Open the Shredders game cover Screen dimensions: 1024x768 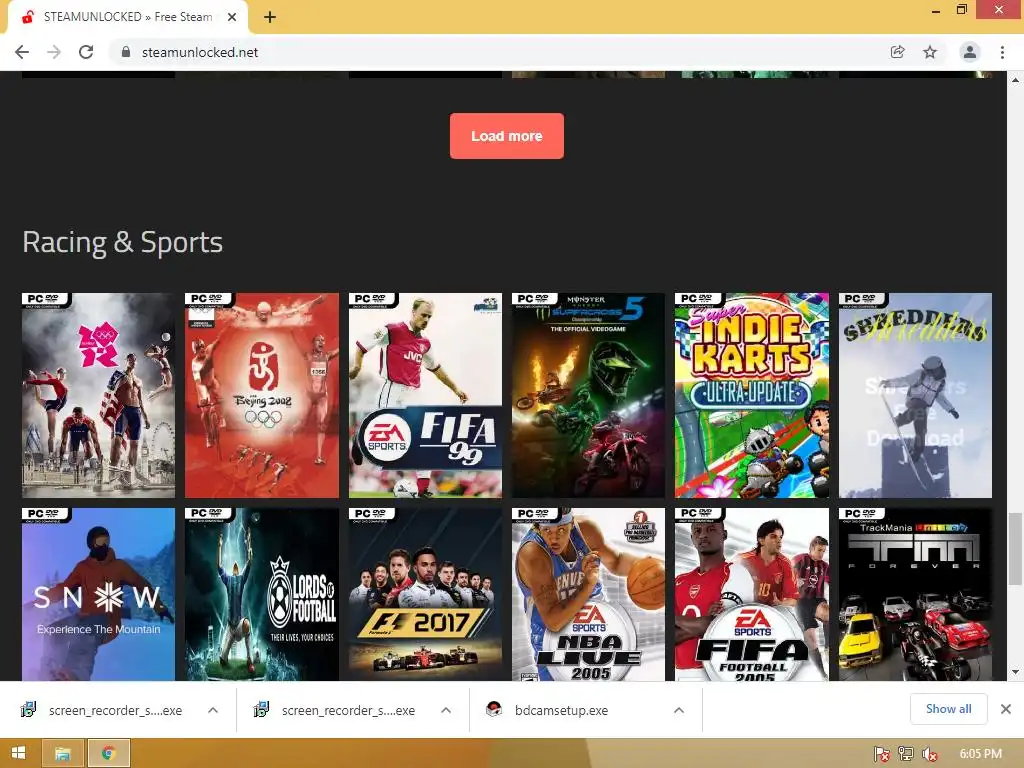tap(915, 395)
